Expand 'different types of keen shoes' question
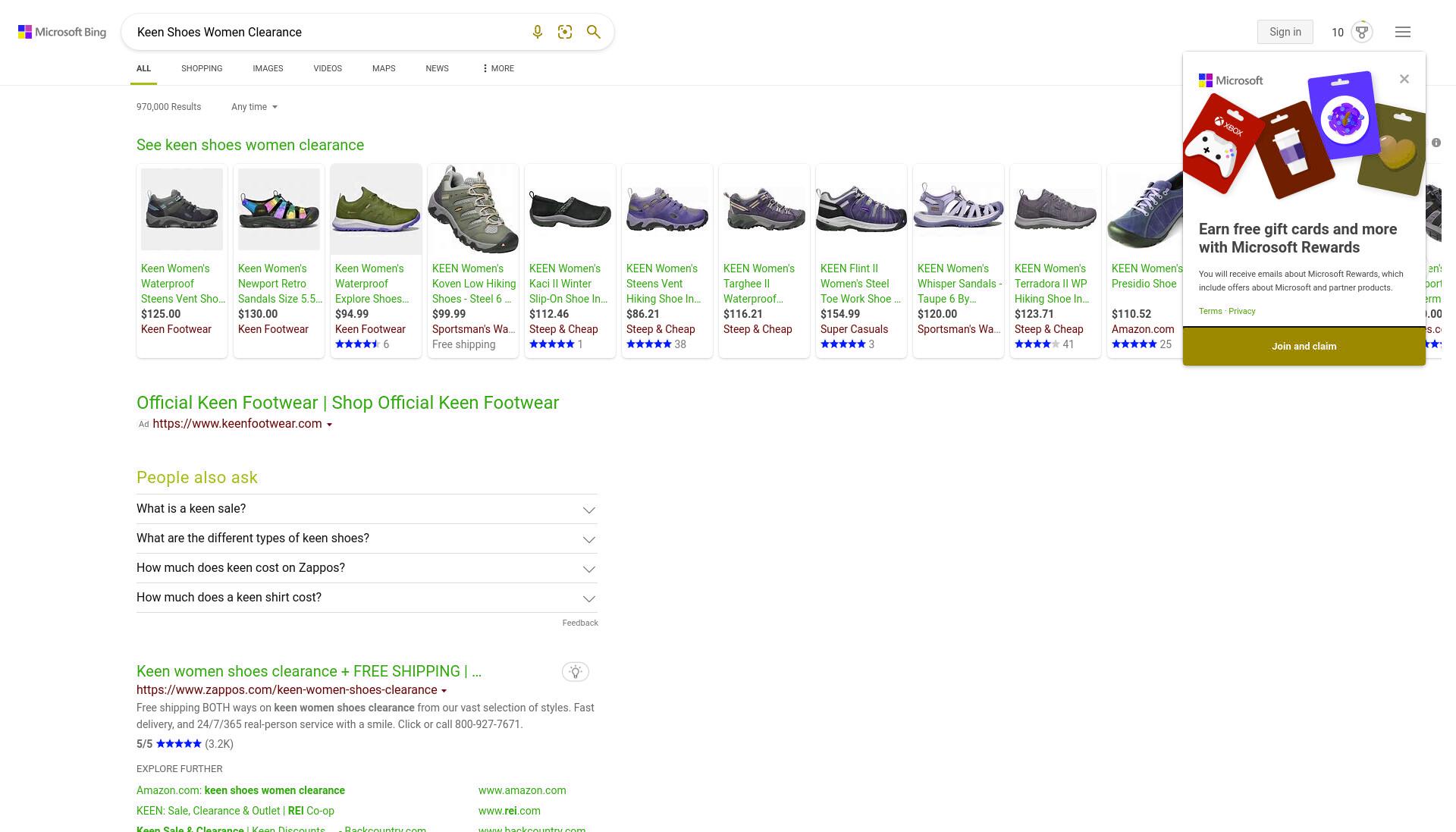Screen dimensions: 1456x832 click(x=367, y=538)
